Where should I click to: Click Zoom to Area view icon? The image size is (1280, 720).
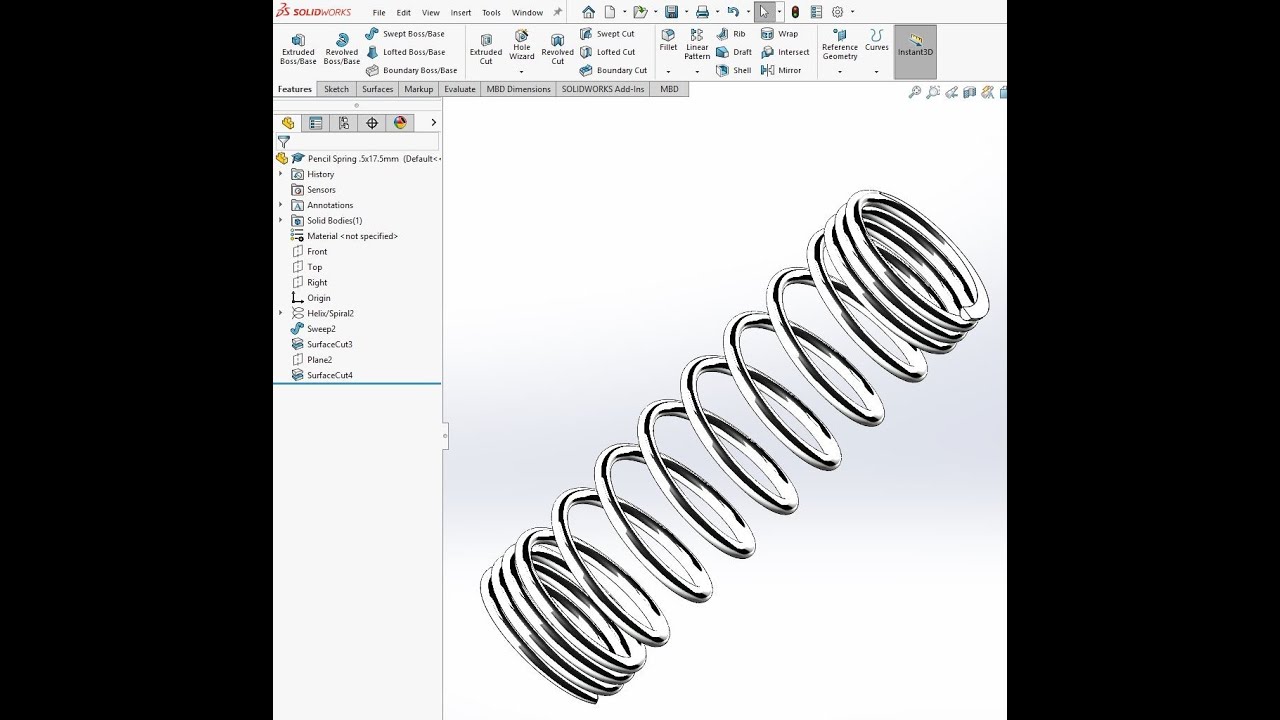pos(933,92)
